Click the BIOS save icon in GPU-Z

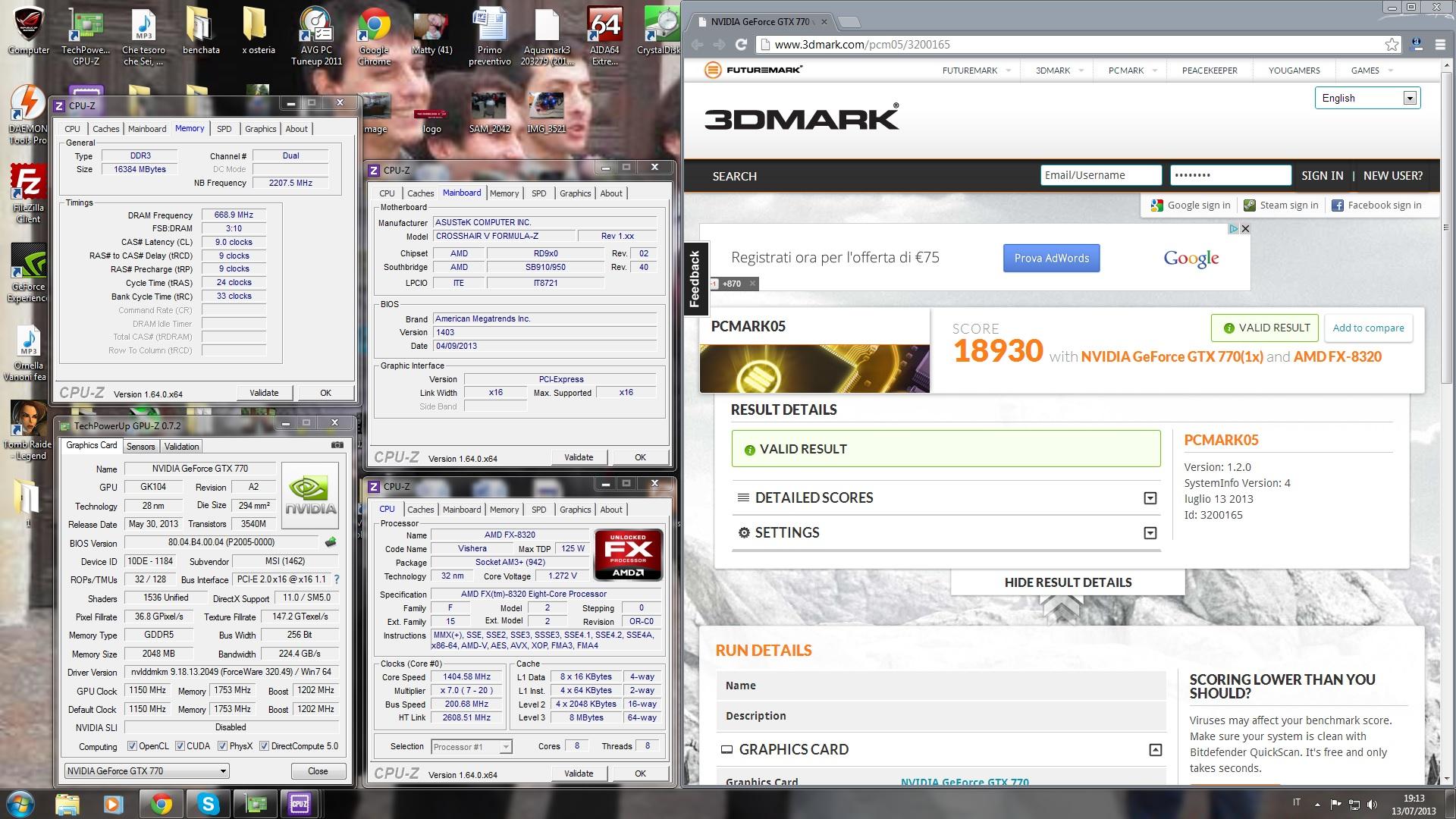click(331, 542)
